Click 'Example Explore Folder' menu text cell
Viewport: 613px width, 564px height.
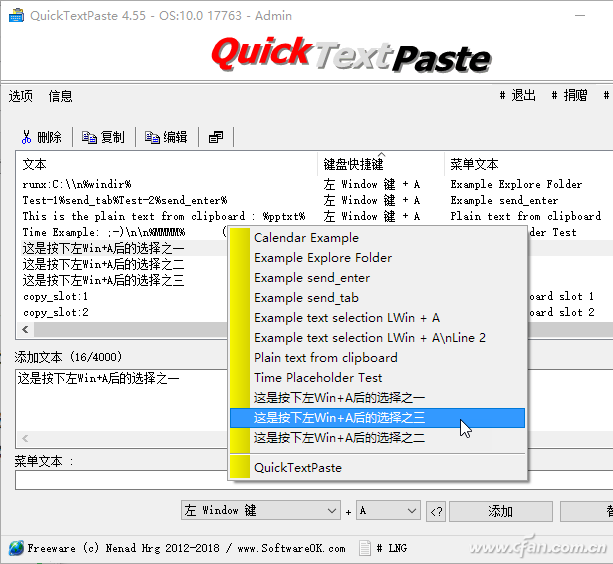(516, 184)
